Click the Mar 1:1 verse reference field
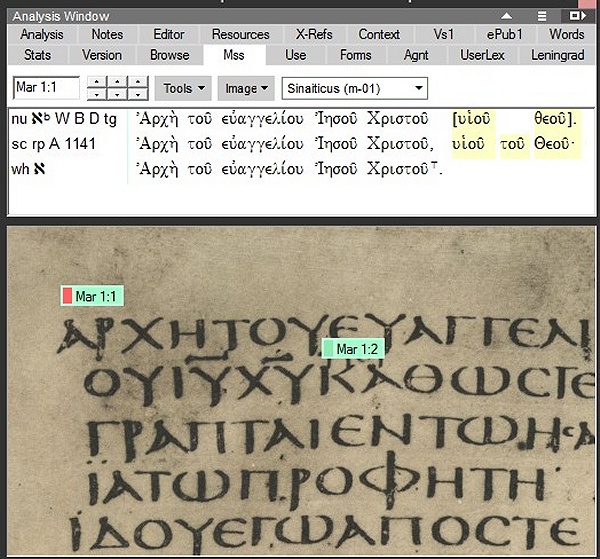Viewport: 600px width, 559px height. pos(46,88)
